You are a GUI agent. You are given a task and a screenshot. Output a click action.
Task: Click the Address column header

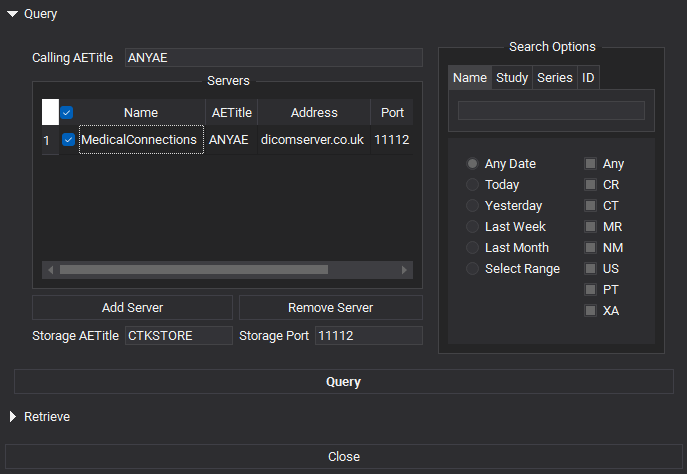click(x=314, y=113)
